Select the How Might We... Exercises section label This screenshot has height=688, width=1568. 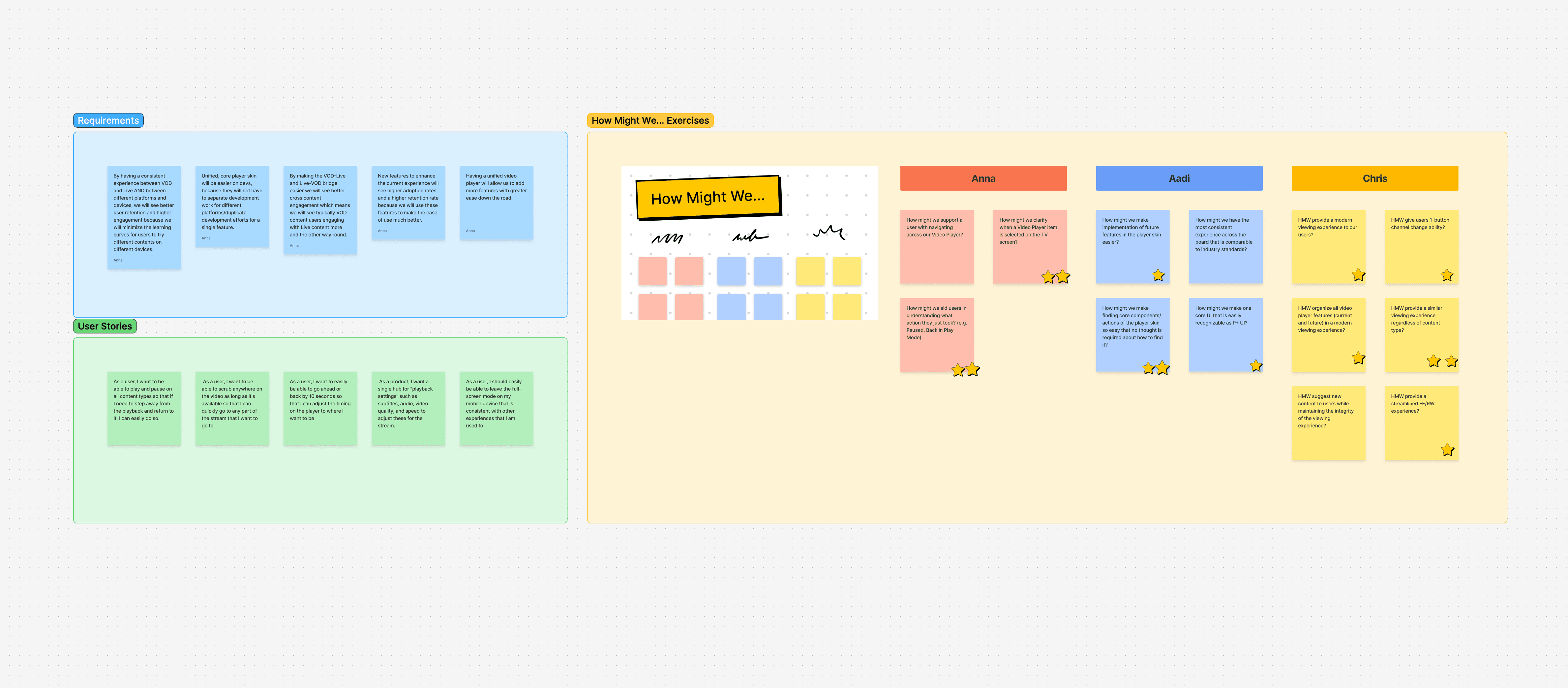pos(649,121)
